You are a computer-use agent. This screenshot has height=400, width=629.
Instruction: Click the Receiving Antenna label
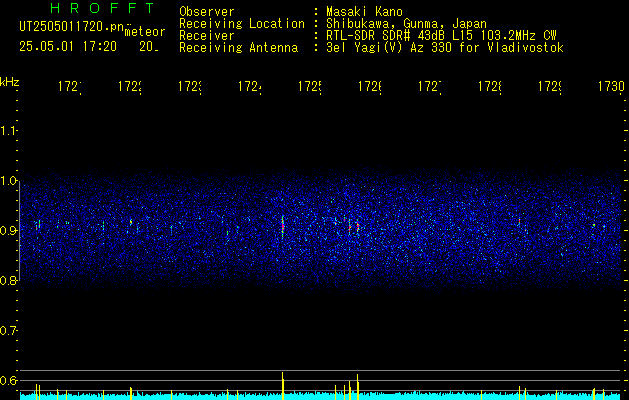[239, 48]
